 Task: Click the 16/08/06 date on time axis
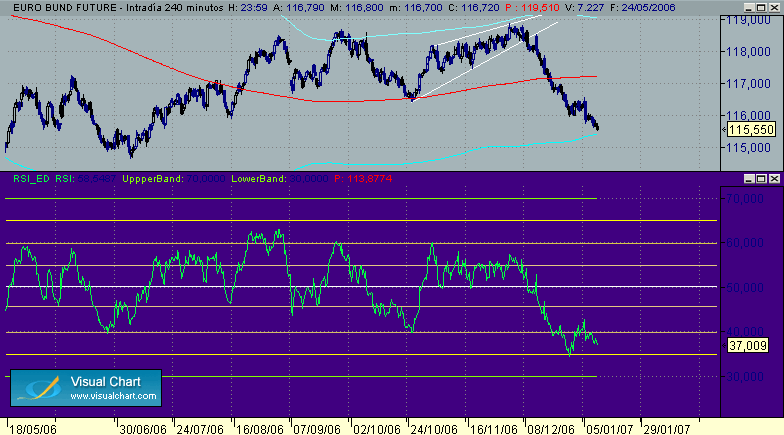[260, 429]
